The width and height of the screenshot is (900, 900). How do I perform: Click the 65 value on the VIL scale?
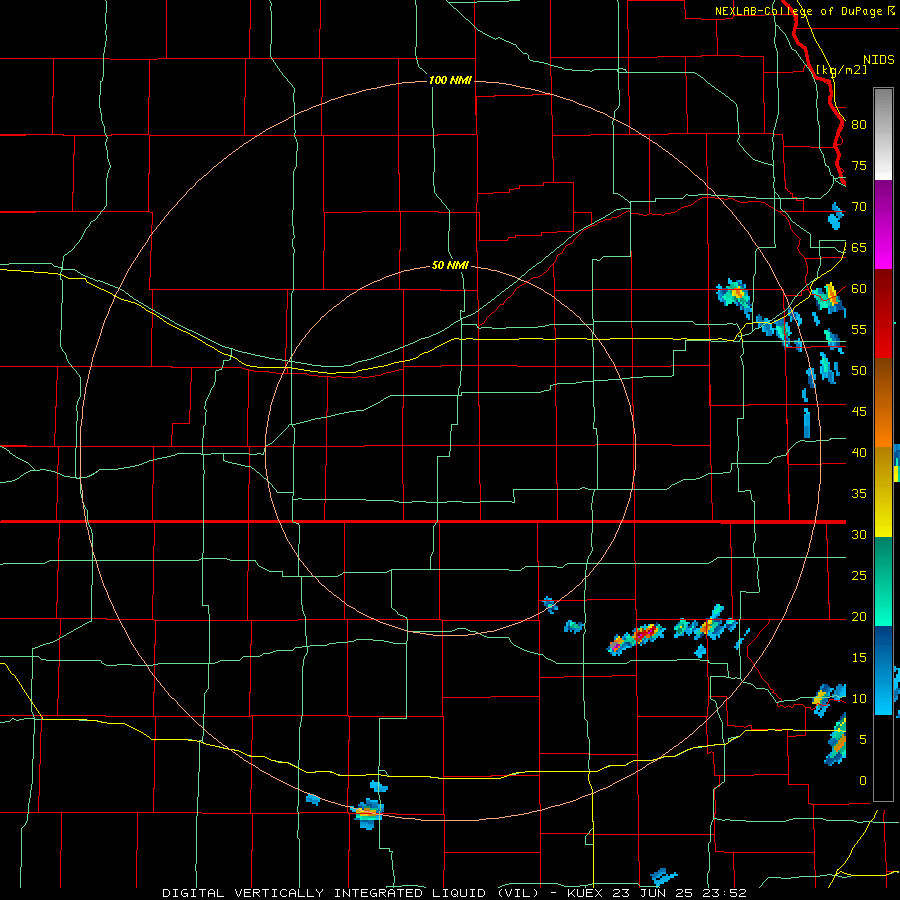click(x=859, y=247)
